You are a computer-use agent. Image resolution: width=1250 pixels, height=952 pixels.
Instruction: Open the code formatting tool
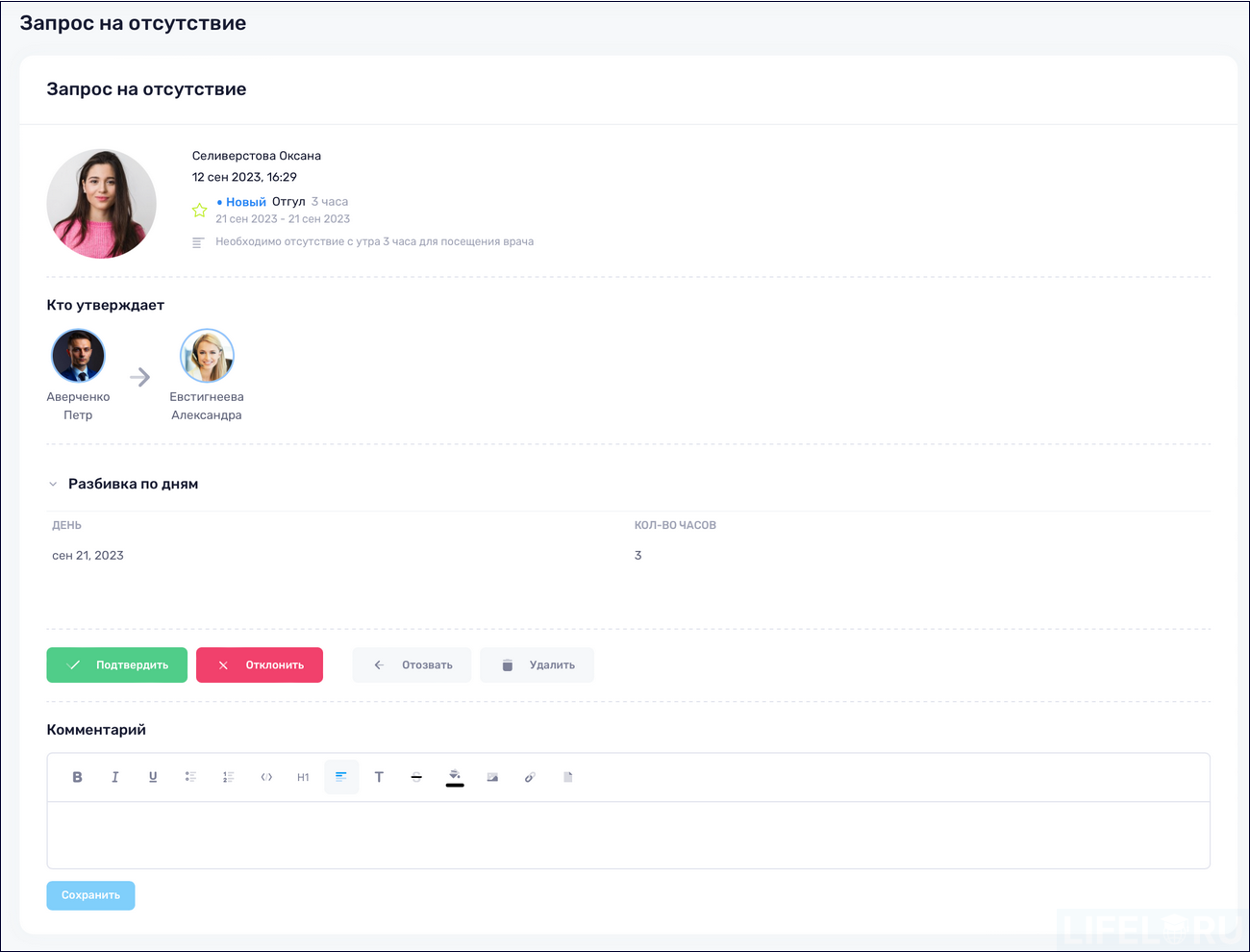tap(265, 777)
